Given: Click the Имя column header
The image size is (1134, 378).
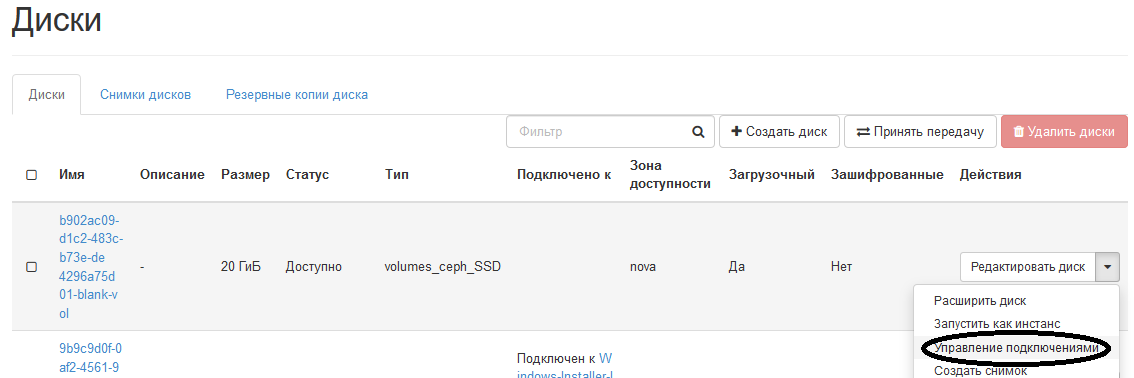Looking at the screenshot, I should 72,175.
